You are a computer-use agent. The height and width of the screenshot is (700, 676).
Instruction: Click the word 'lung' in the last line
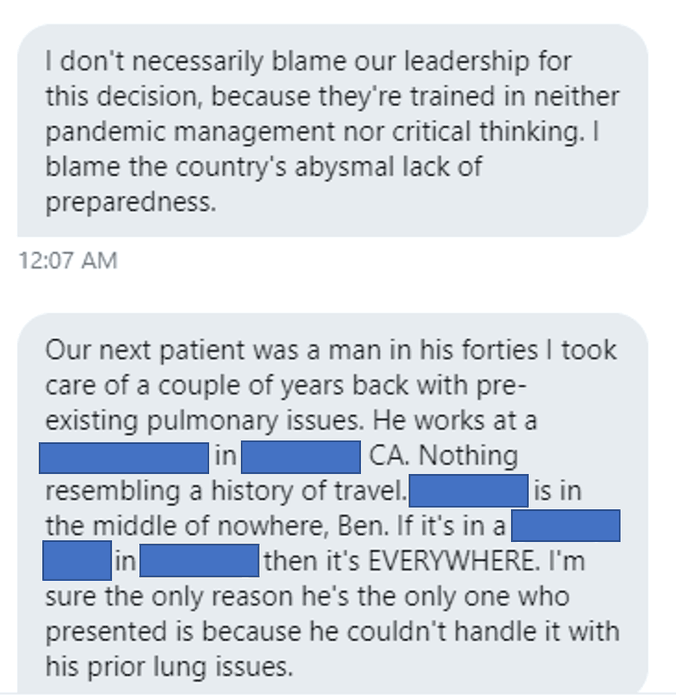180,668
